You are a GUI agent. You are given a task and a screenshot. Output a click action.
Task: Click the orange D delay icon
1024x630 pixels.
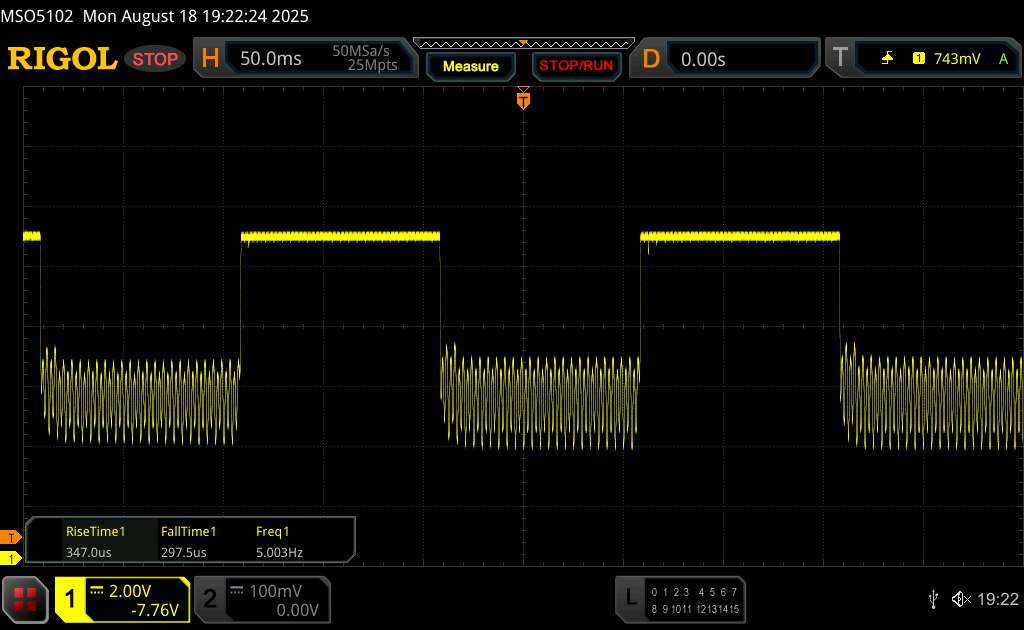(x=651, y=59)
